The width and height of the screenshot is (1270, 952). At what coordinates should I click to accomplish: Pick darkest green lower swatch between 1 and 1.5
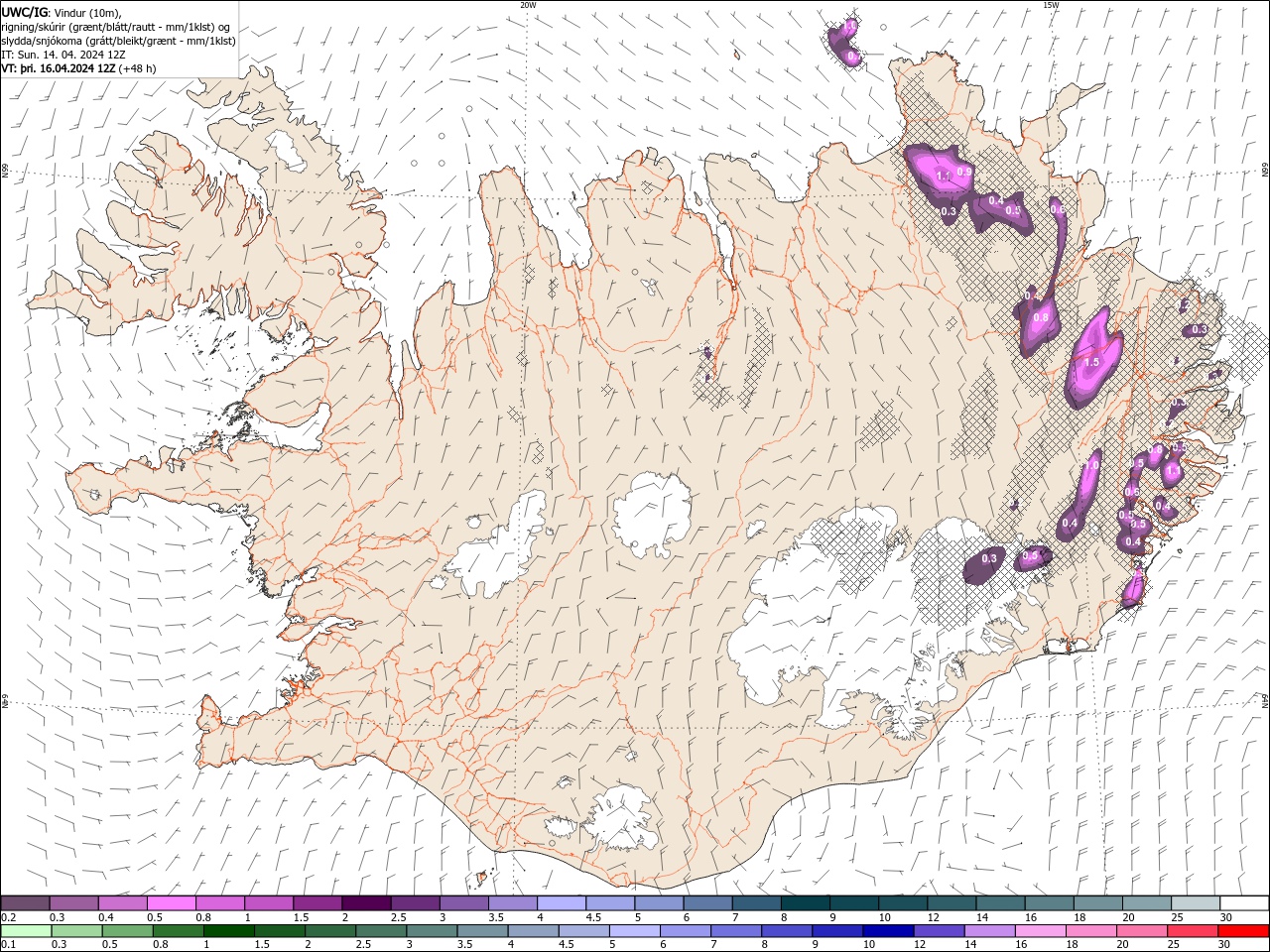point(228,931)
